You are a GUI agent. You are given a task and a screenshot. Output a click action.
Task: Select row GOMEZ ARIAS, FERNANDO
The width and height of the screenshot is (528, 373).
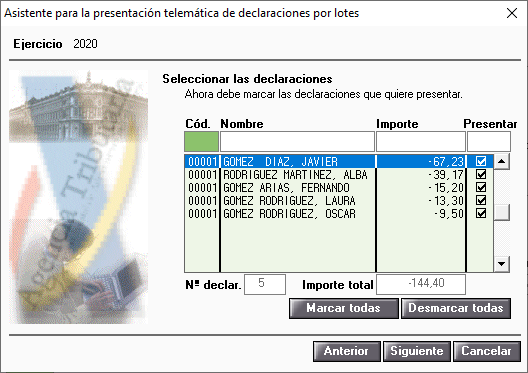click(x=338, y=188)
